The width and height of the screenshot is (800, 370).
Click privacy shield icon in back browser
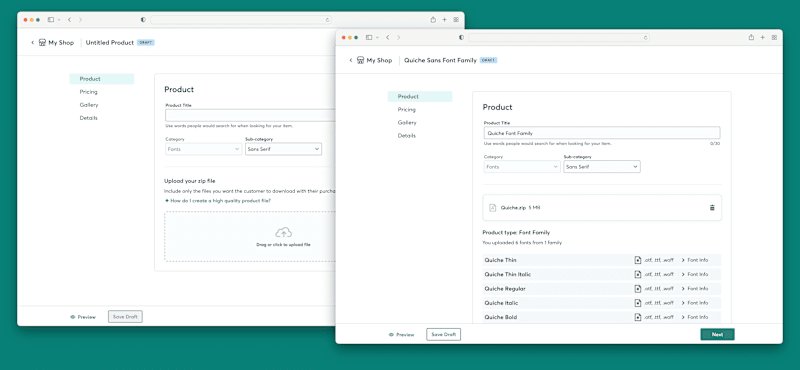(143, 19)
